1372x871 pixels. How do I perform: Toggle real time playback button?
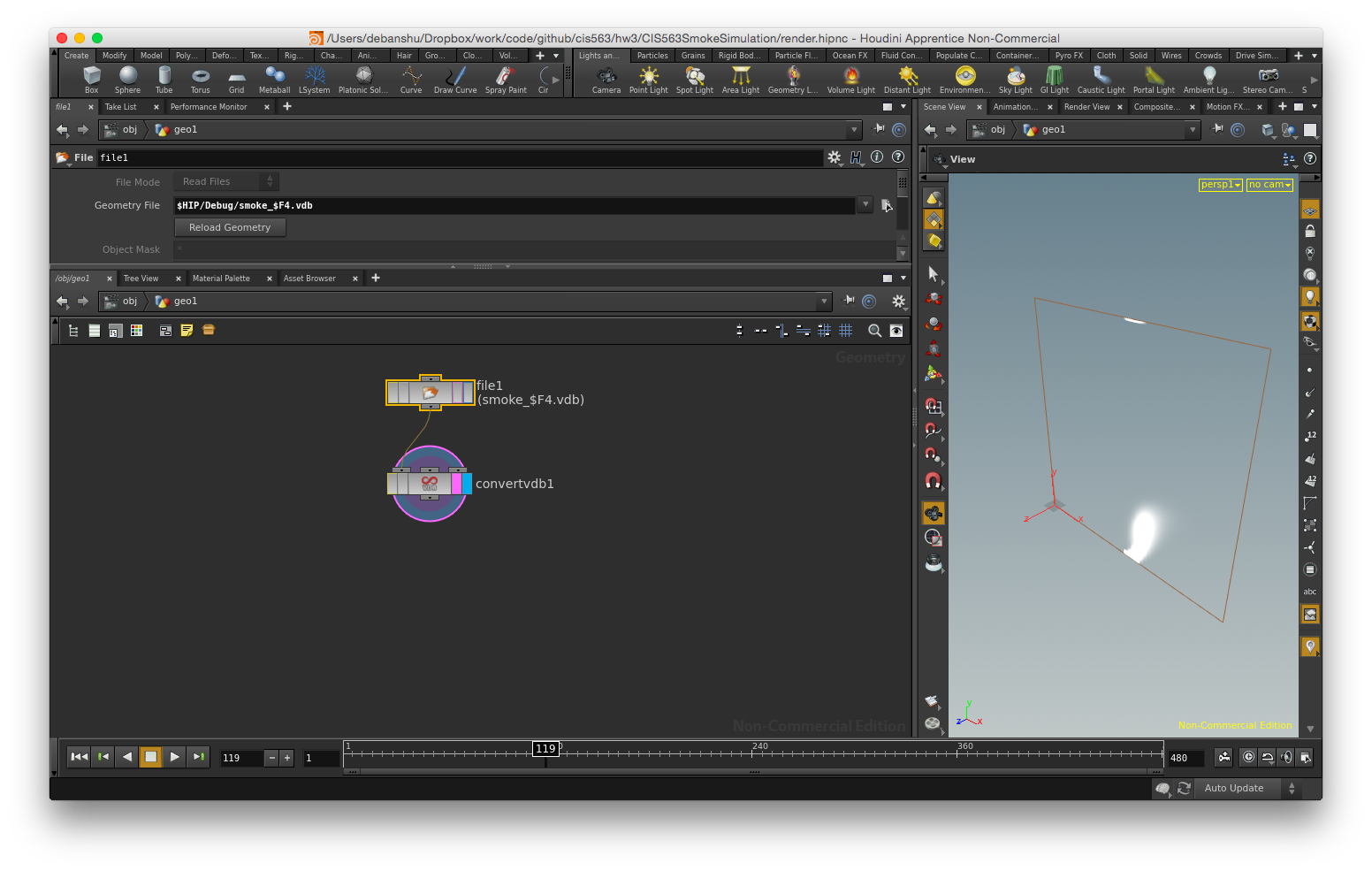tap(1248, 757)
